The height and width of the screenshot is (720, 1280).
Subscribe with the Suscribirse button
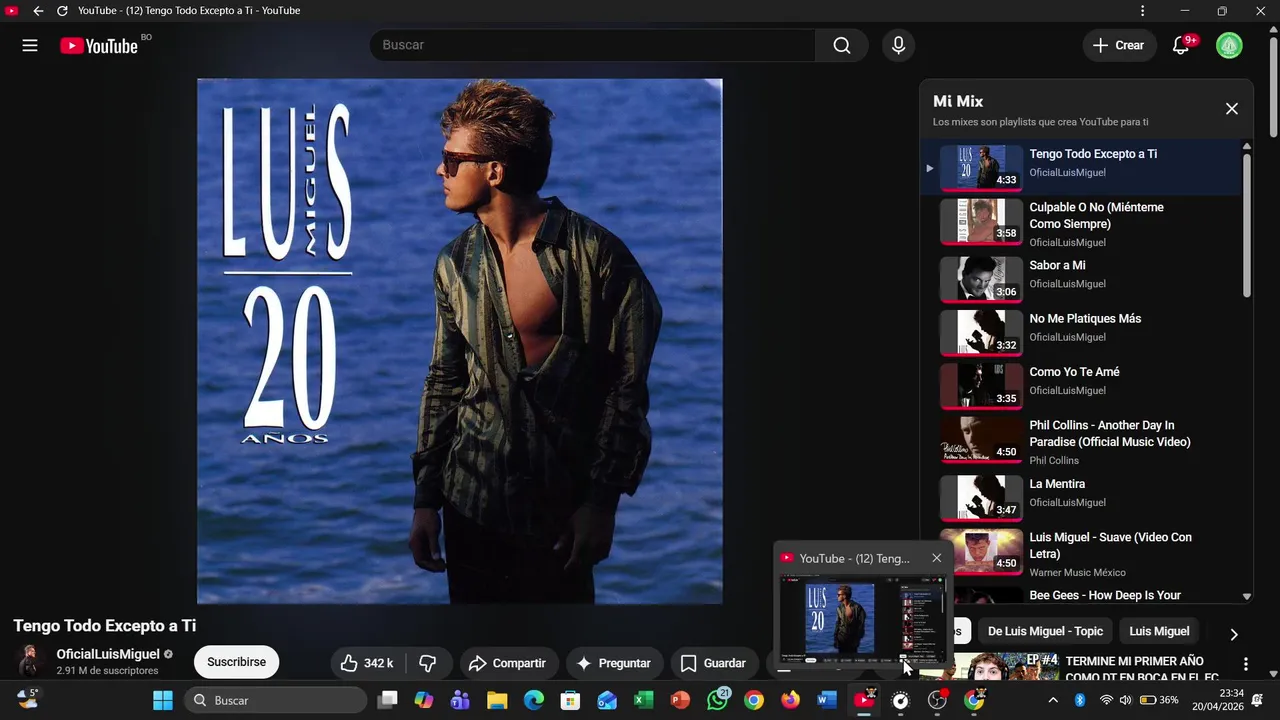[236, 662]
